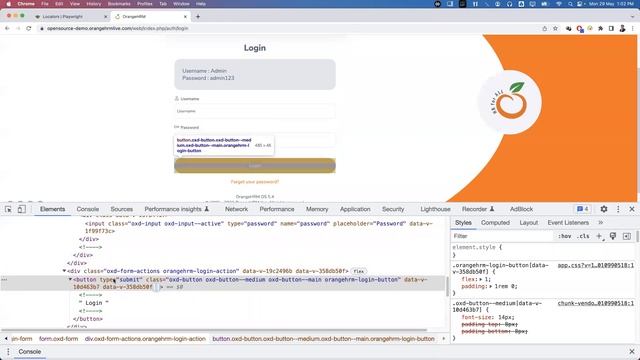The image size is (640, 360).
Task: Open the Memory panel tab
Action: tap(317, 209)
